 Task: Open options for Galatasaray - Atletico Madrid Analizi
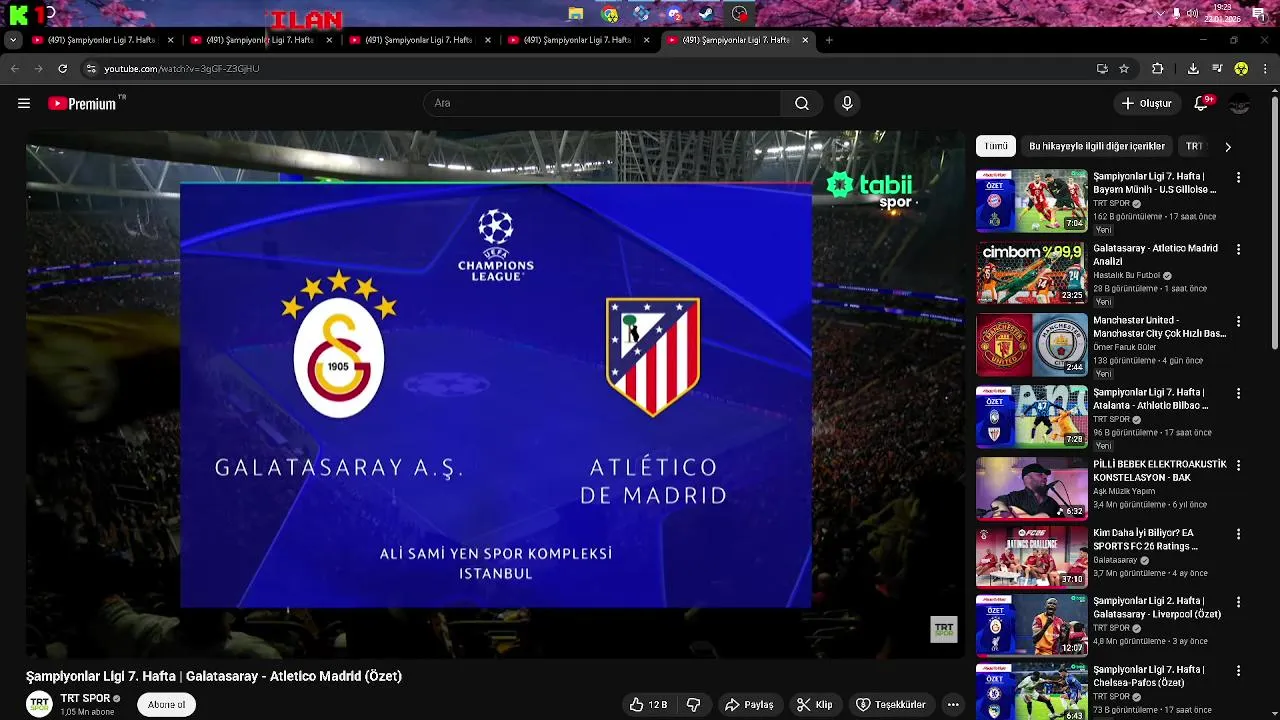pos(1238,250)
